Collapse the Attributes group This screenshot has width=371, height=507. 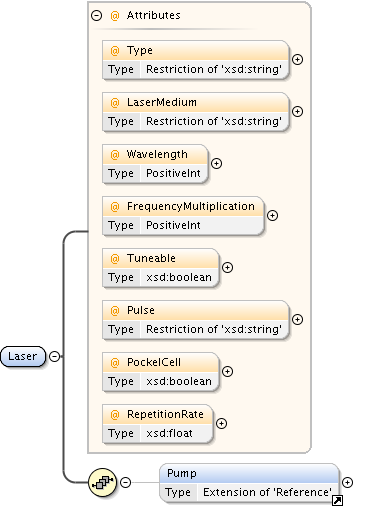coord(96,15)
